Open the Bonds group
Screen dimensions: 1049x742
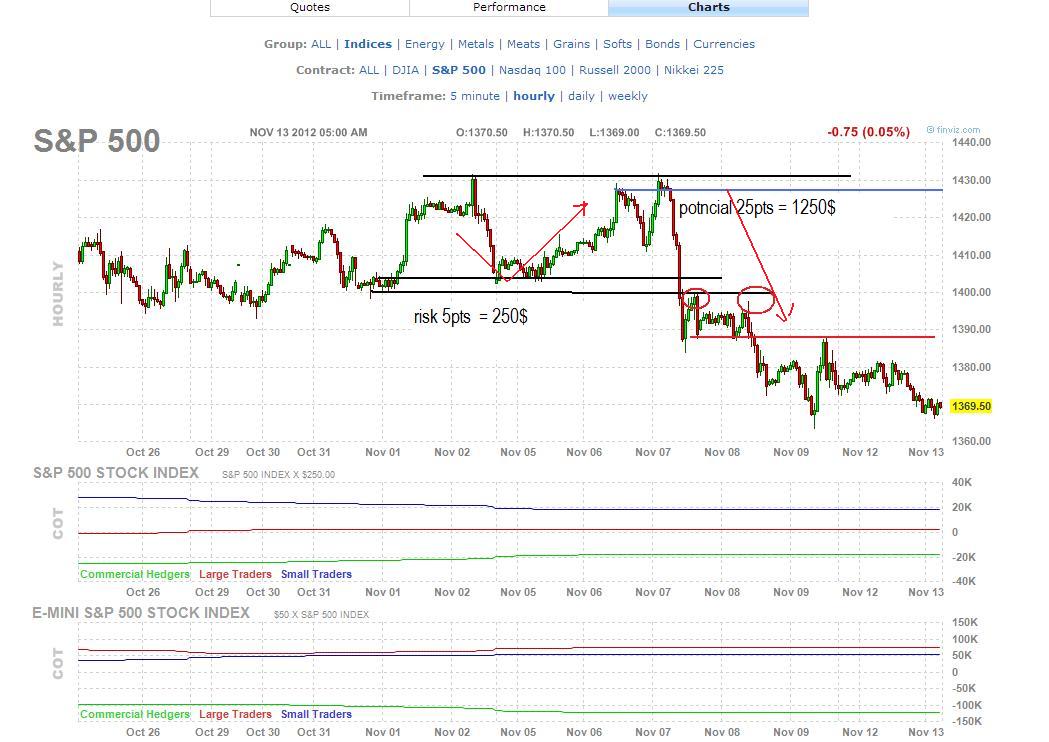tap(662, 44)
